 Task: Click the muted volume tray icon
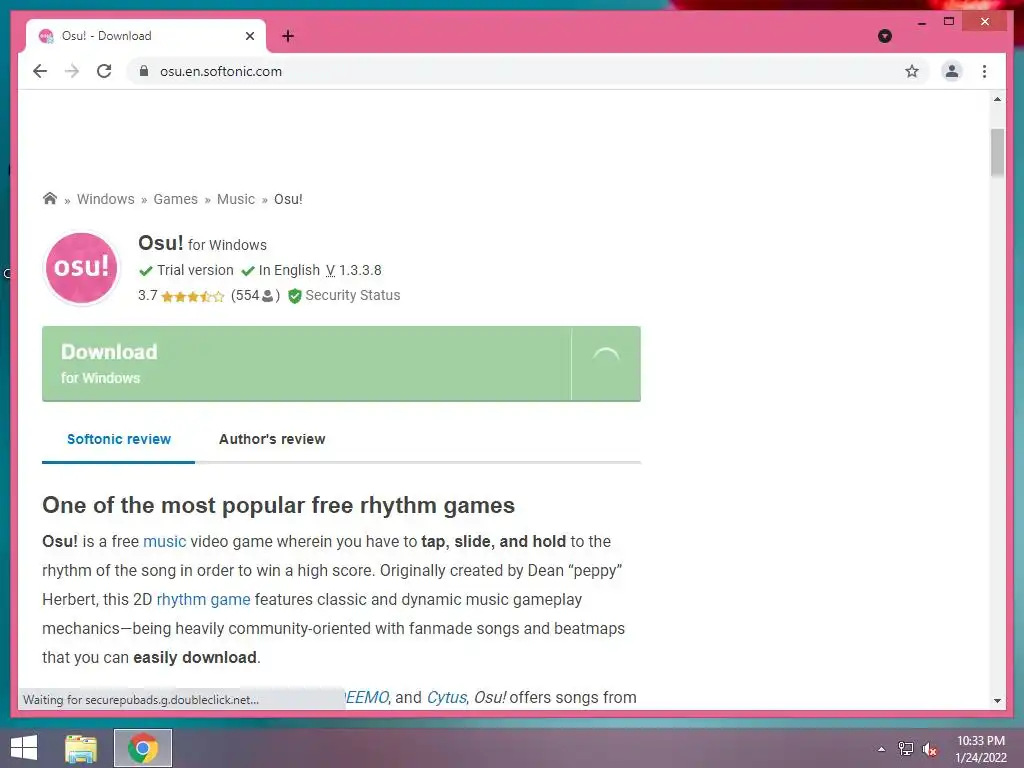(x=930, y=749)
